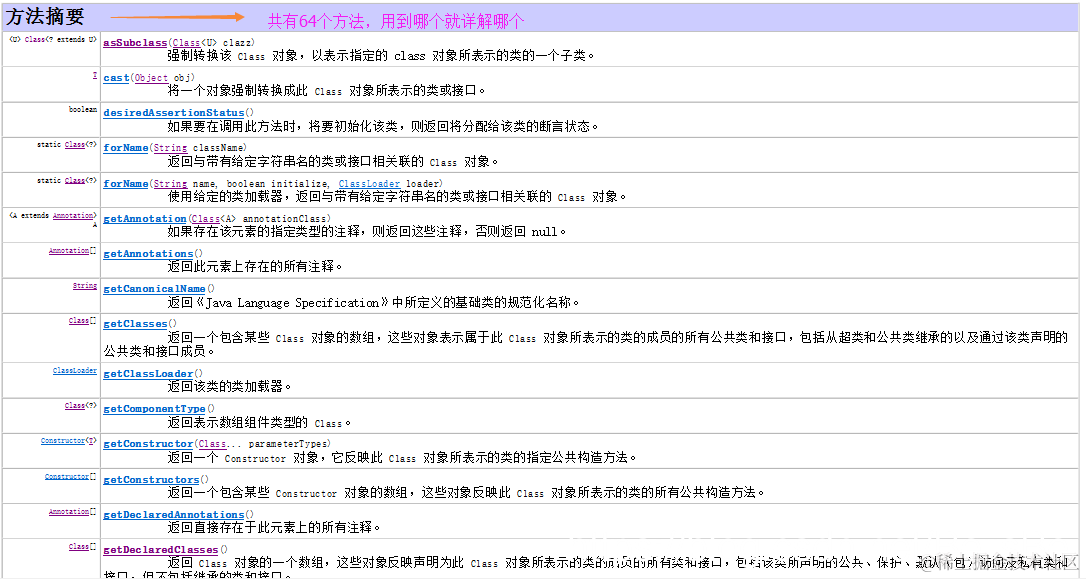Click String return type of getCanonicalName
Viewport: 1086px width, 579px height.
coord(84,285)
